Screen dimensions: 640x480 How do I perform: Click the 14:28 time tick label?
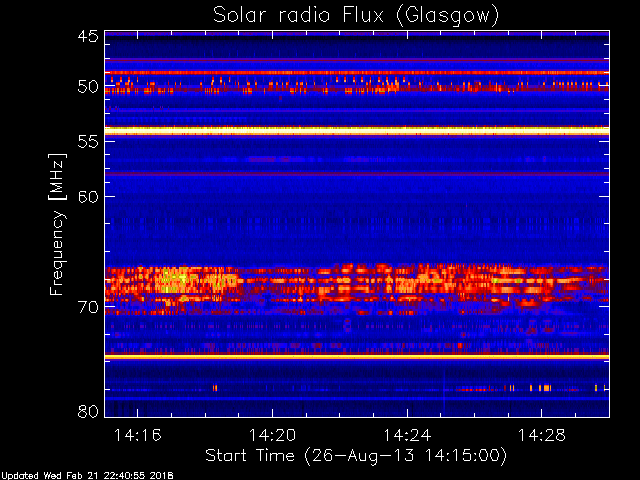(x=542, y=435)
